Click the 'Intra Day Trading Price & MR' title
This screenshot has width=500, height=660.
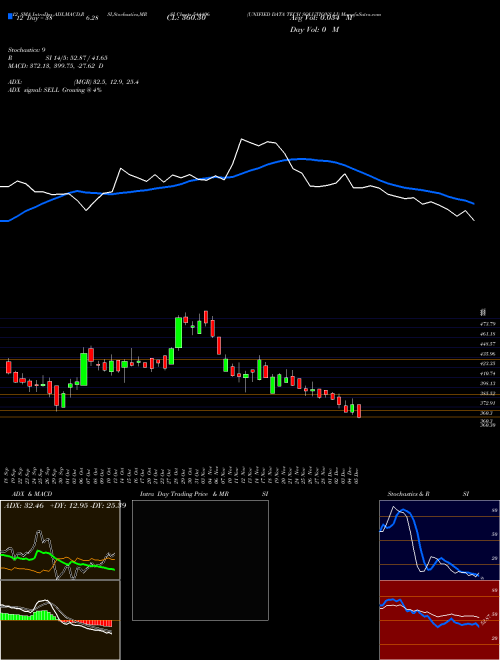coord(184,494)
